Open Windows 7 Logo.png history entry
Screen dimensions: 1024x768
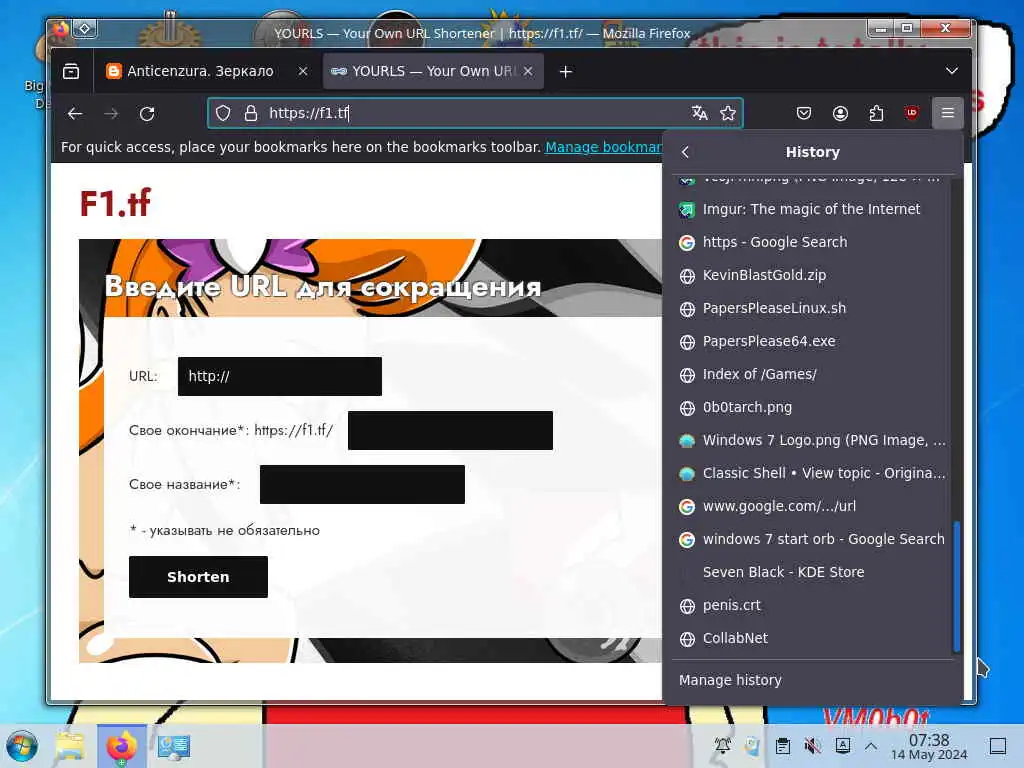(812, 440)
